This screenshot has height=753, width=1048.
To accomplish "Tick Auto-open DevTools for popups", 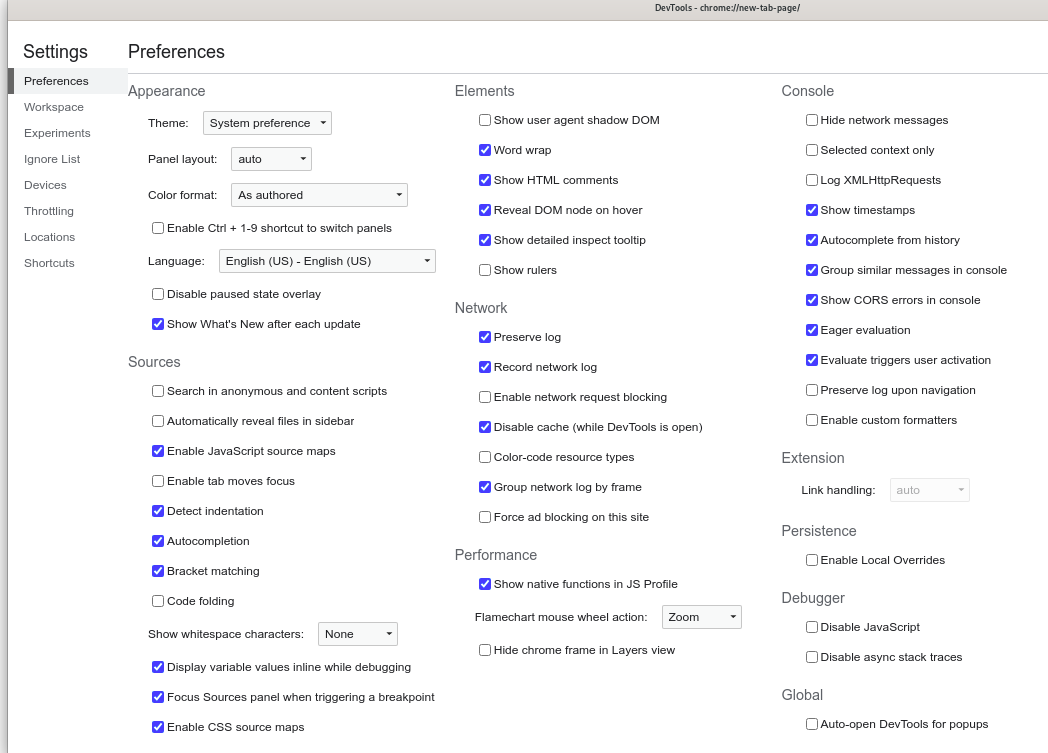I will point(812,724).
